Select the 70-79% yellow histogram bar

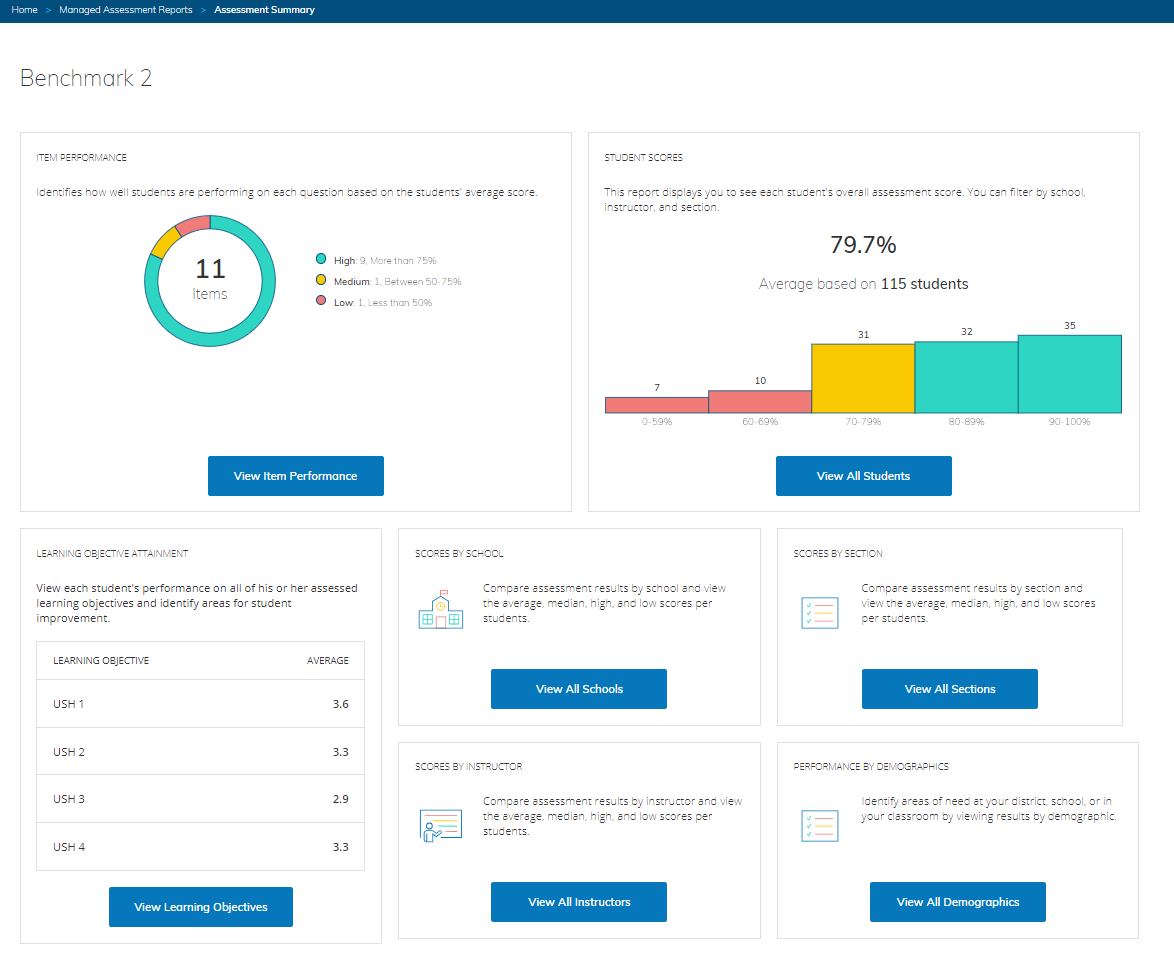[x=862, y=379]
